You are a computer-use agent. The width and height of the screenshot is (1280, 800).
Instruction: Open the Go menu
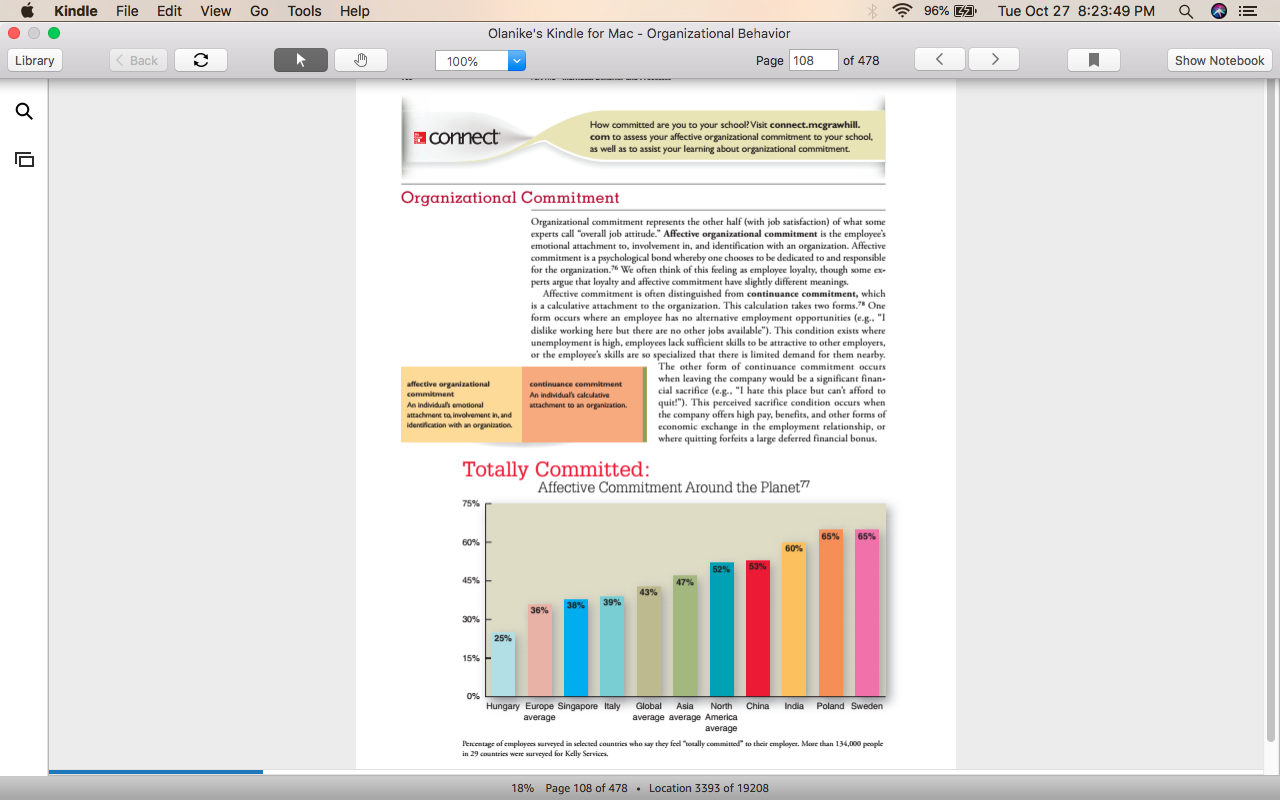pos(260,11)
